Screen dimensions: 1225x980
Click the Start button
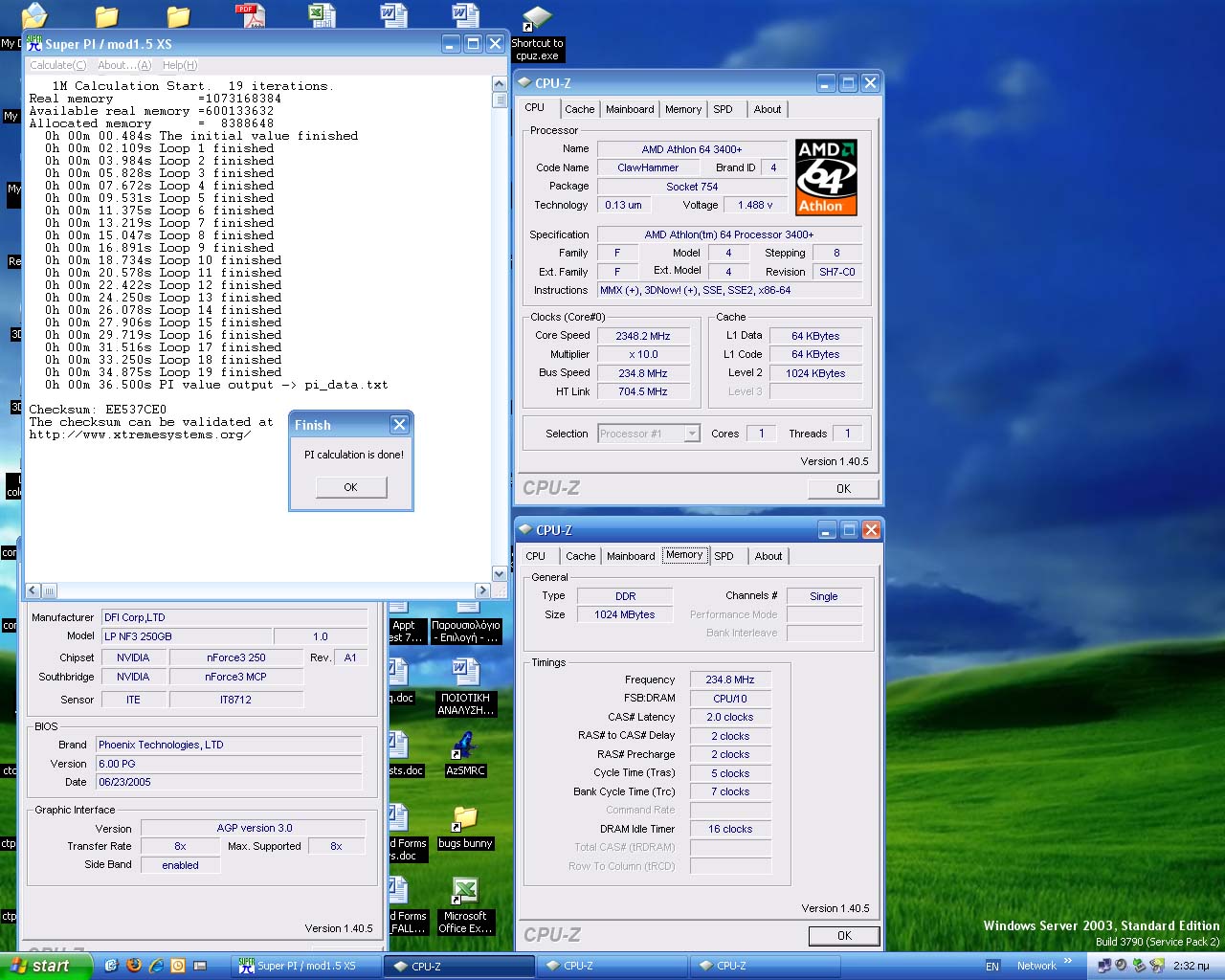44,966
